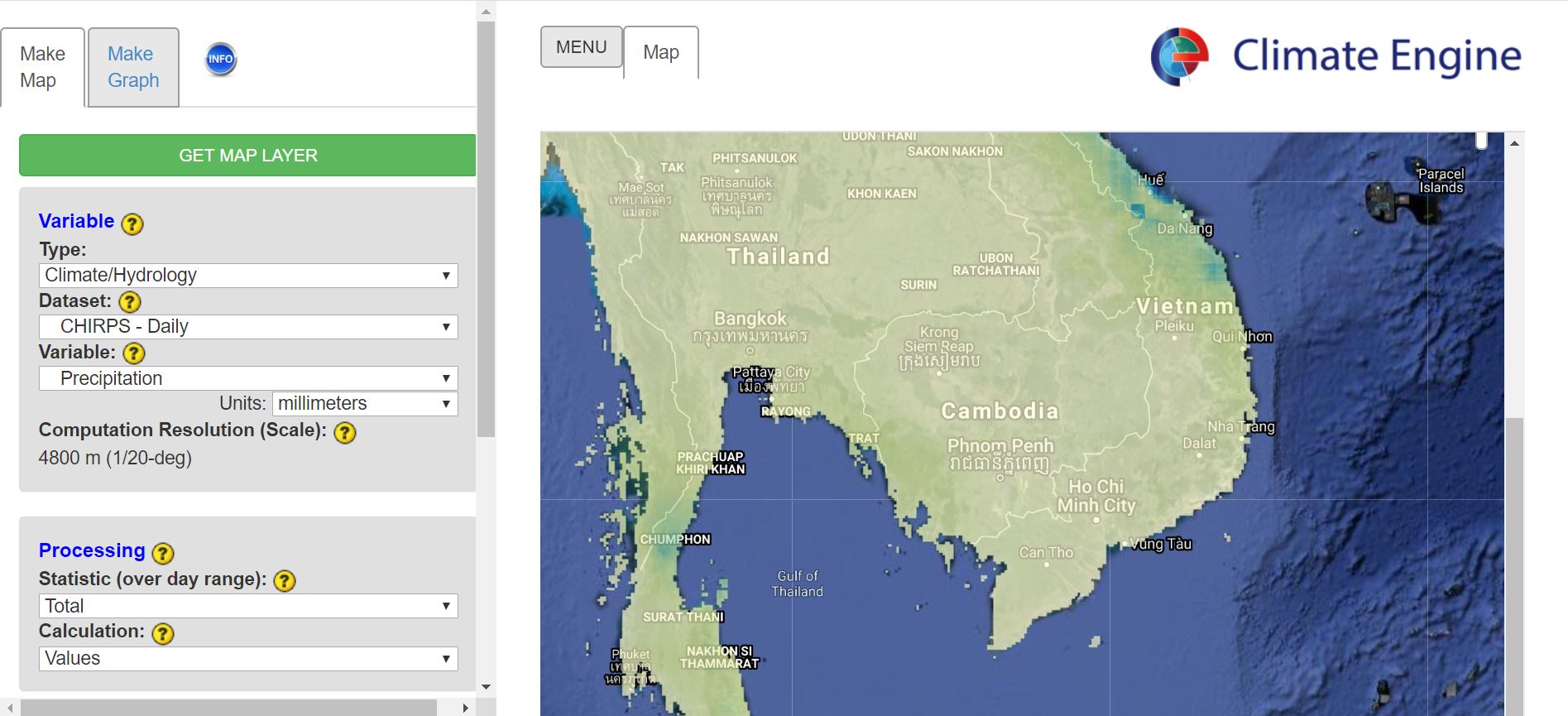Click the blue INFO icon

(220, 59)
